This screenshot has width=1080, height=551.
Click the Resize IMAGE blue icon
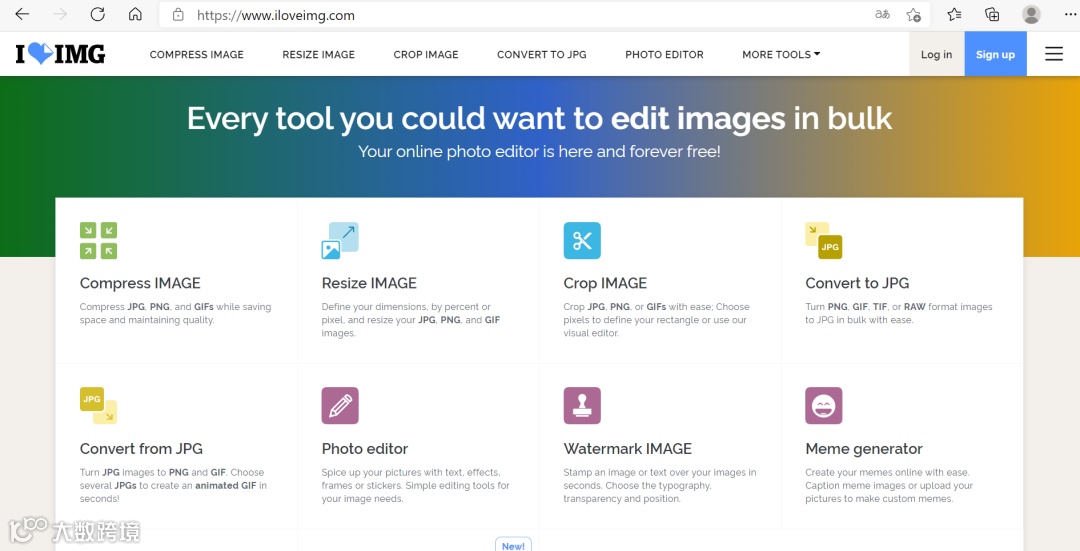click(340, 240)
